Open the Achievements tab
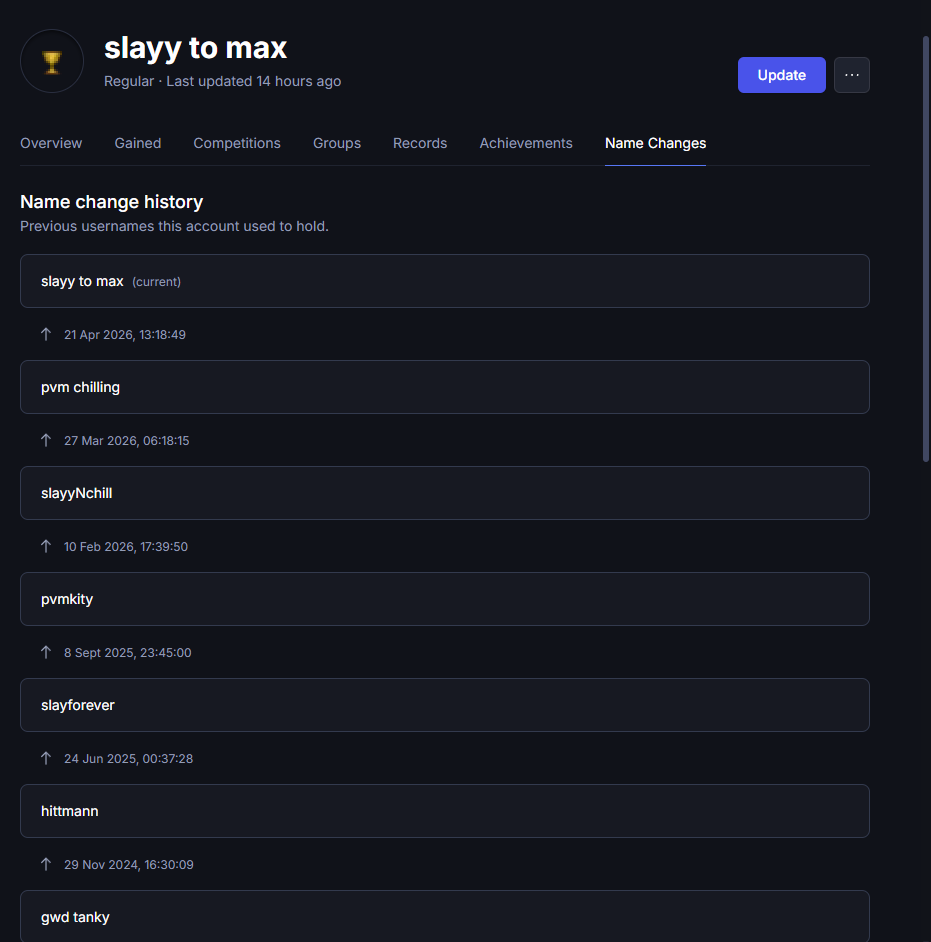The height and width of the screenshot is (942, 931). coord(526,143)
